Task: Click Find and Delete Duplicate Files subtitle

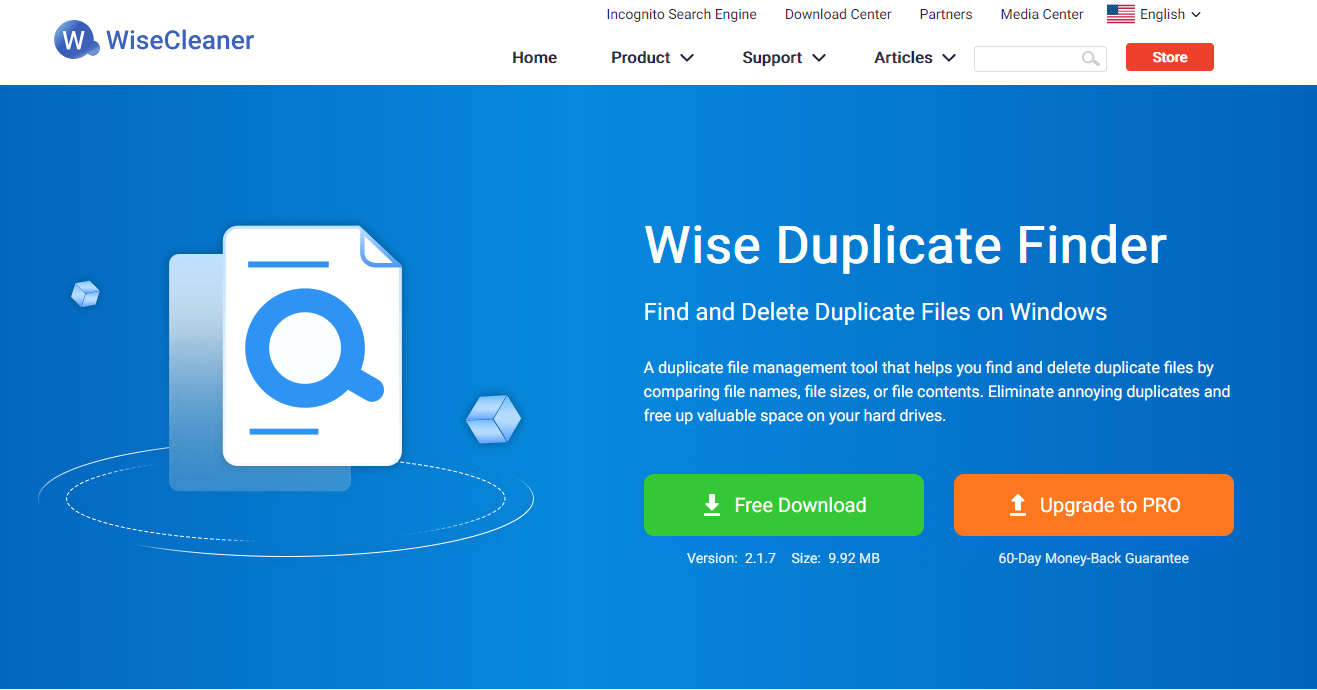Action: tap(875, 312)
